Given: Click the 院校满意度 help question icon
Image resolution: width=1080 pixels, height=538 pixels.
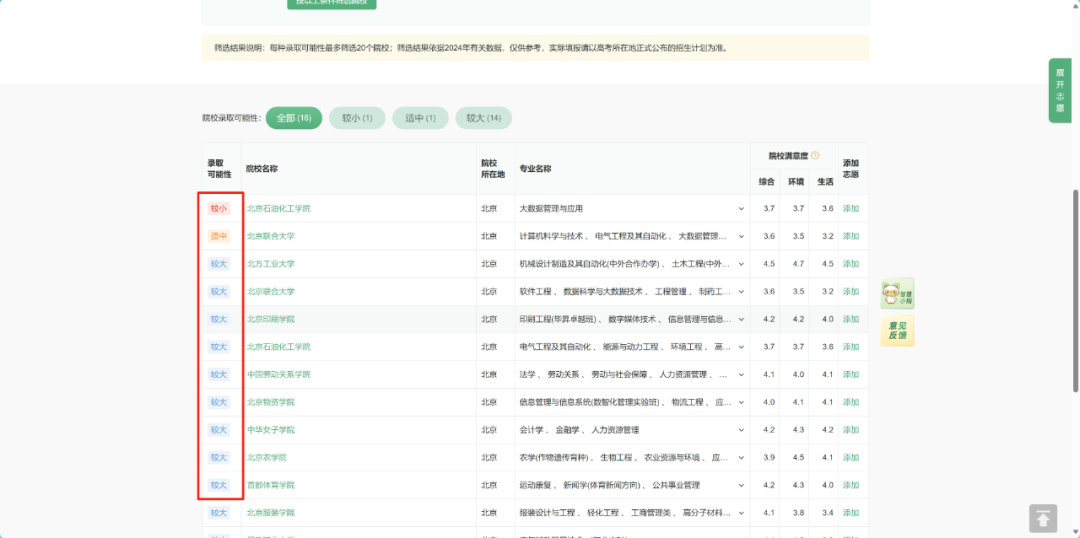Looking at the screenshot, I should pyautogui.click(x=815, y=156).
